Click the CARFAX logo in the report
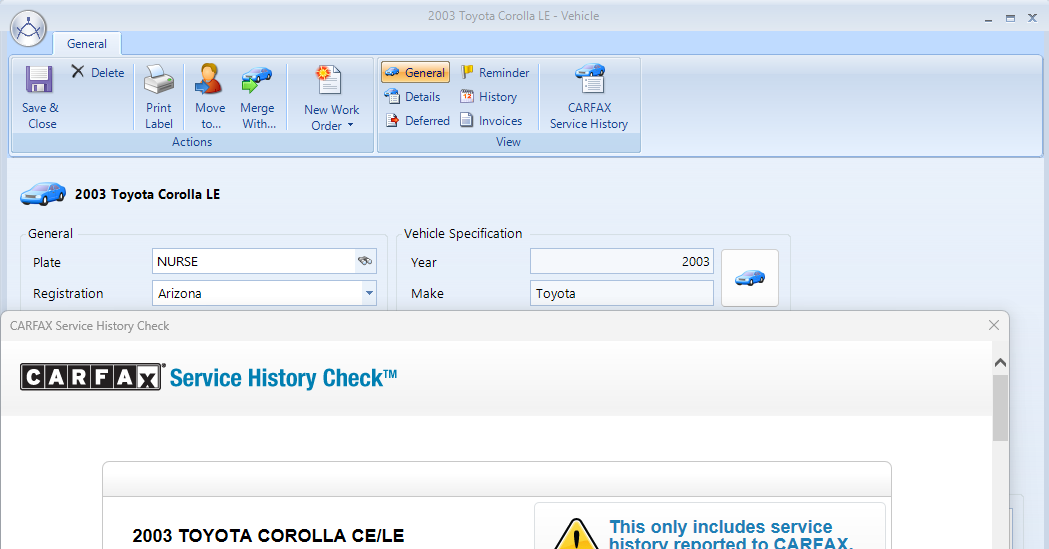Screen dimensions: 1049x549 point(91,377)
